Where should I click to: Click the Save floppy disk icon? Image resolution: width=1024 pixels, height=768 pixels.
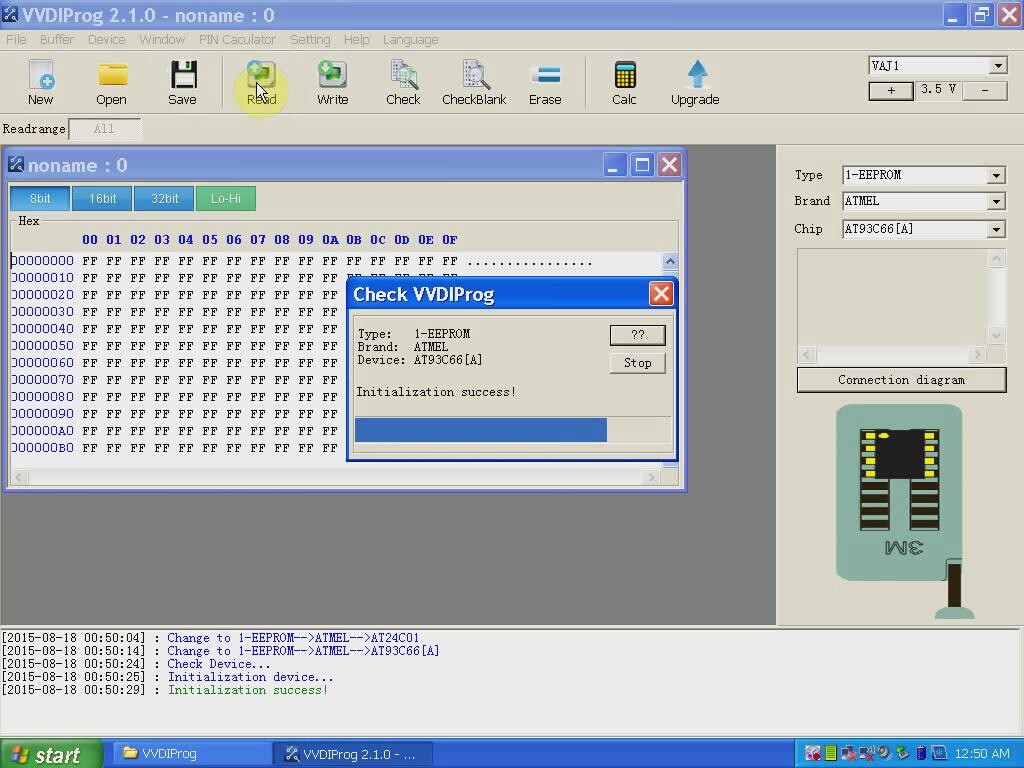(182, 82)
